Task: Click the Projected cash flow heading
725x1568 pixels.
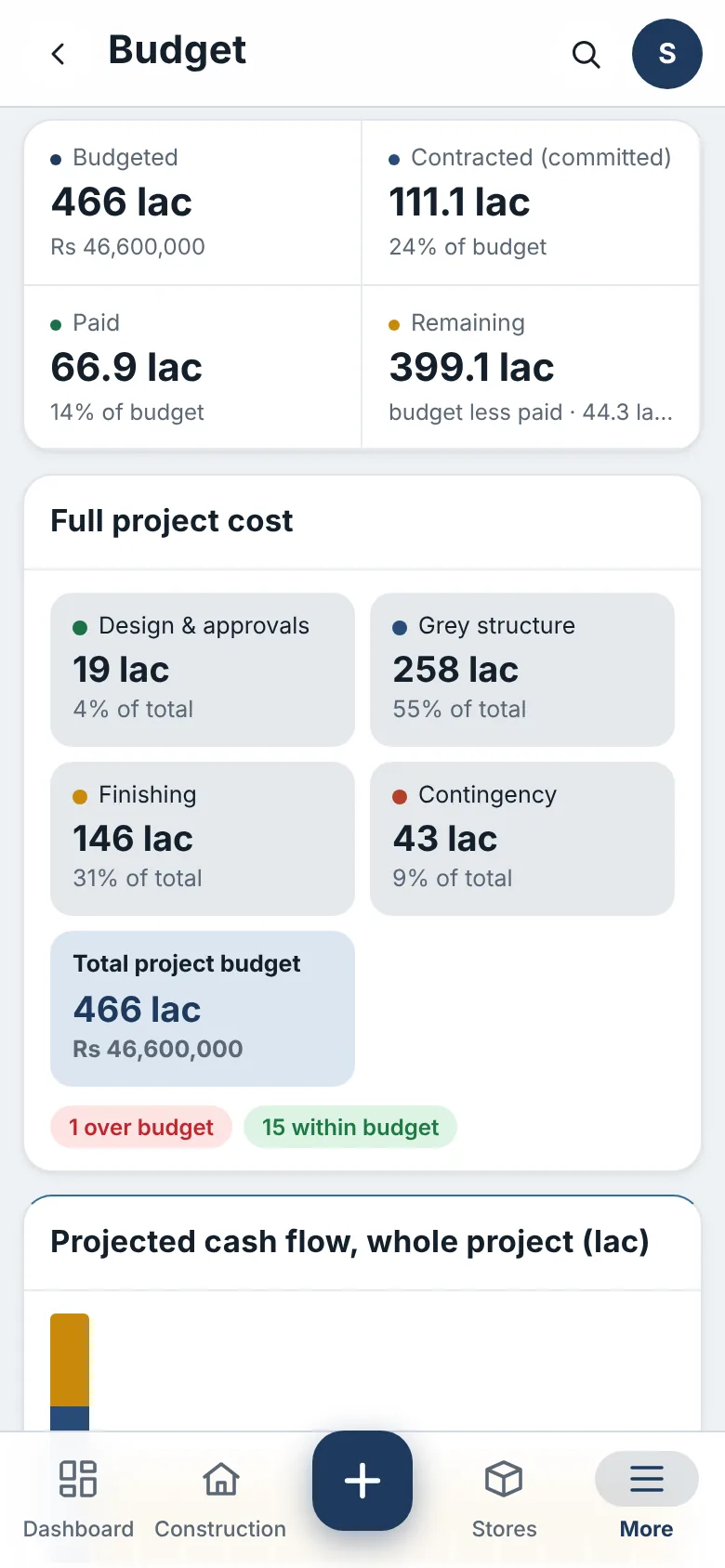Action: click(349, 1242)
